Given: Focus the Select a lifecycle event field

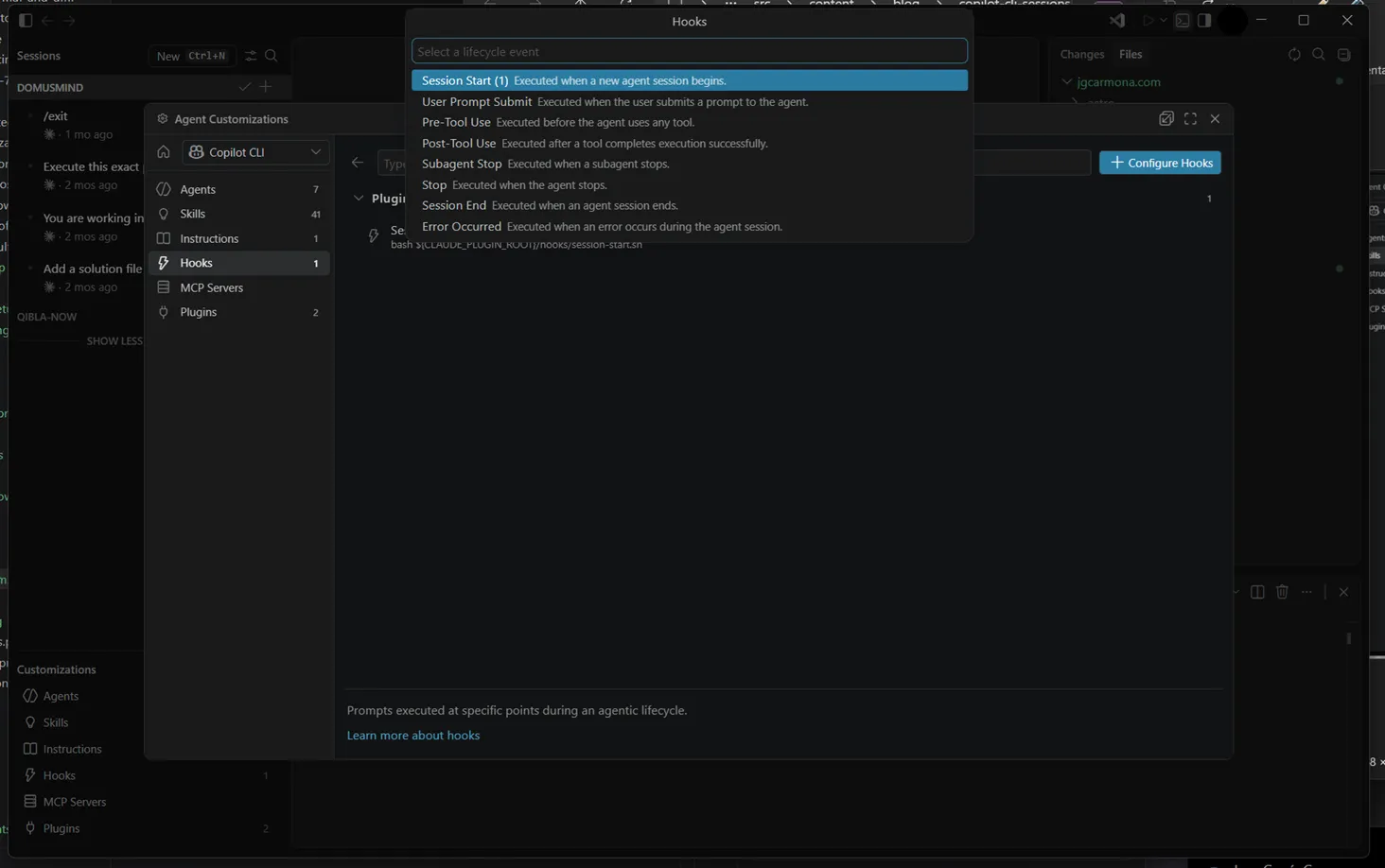Looking at the screenshot, I should (690, 51).
